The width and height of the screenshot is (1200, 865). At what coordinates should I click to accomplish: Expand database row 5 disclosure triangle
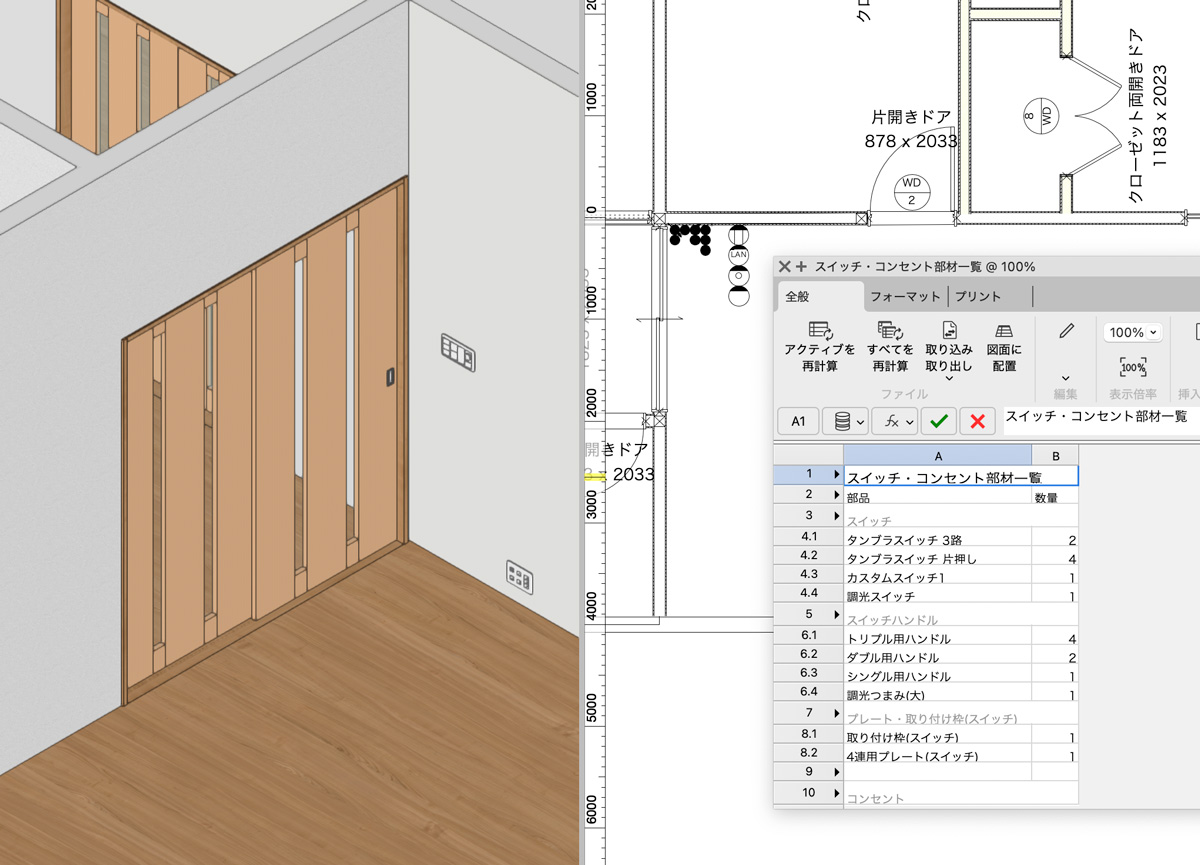coord(836,614)
